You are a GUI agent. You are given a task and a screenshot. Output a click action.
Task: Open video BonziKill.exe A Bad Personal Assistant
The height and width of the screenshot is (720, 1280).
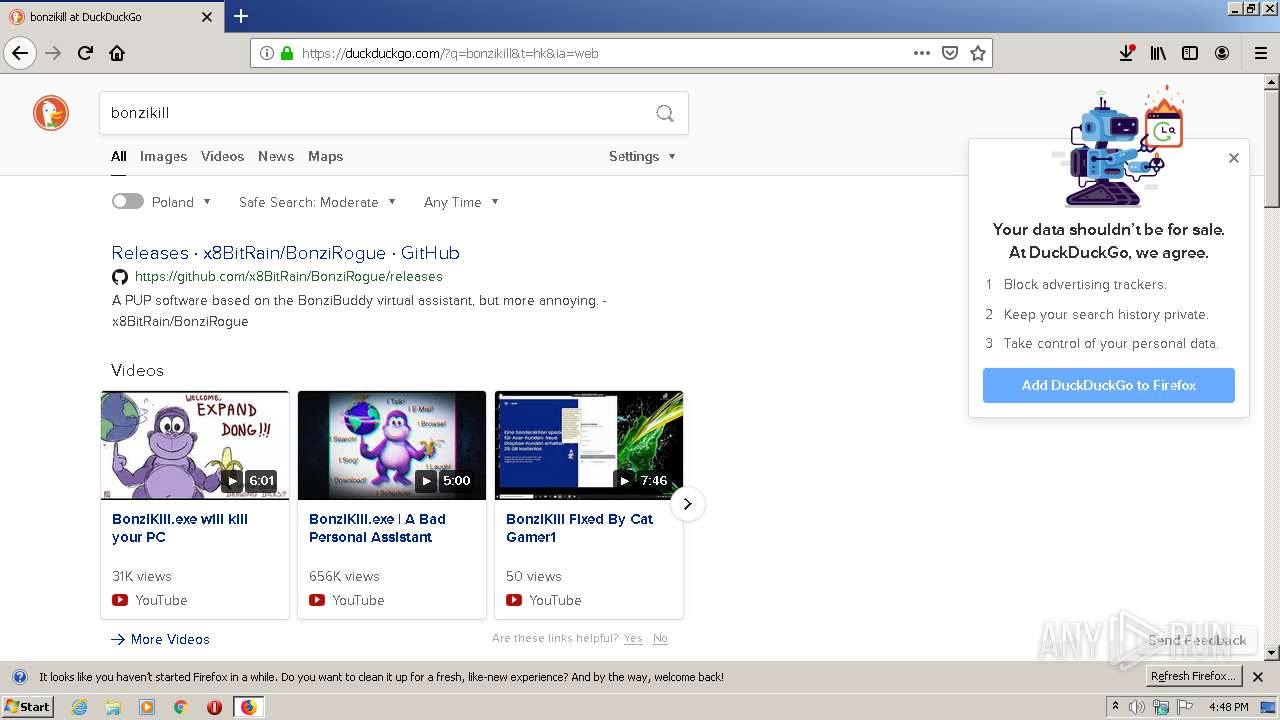377,528
